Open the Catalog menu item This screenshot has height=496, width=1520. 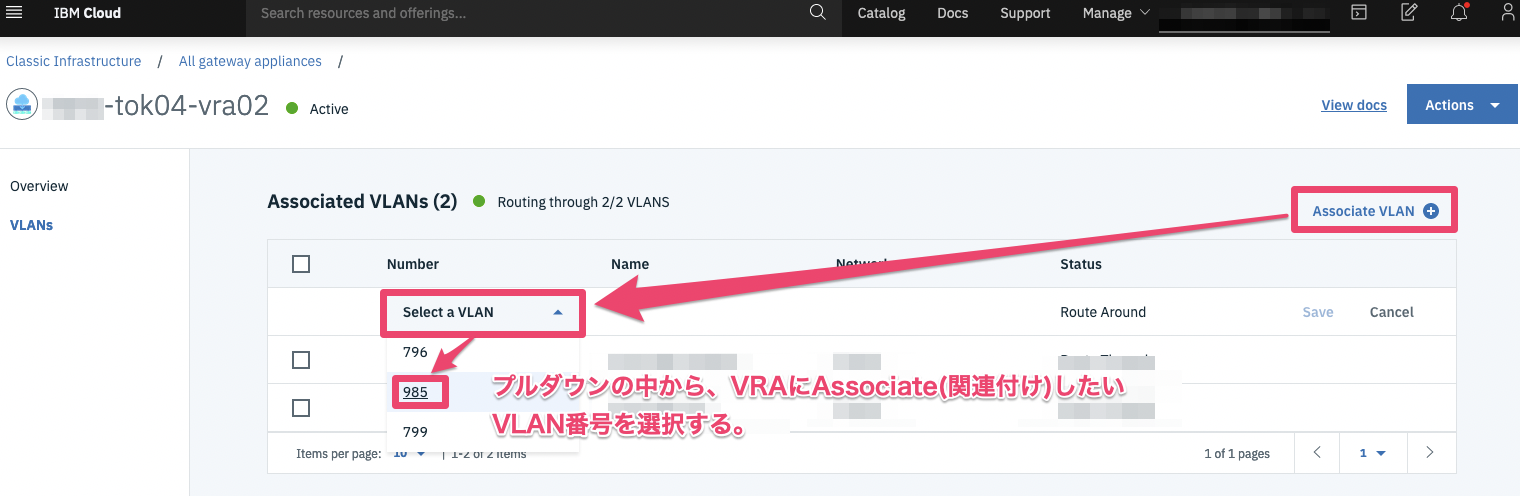click(x=881, y=13)
